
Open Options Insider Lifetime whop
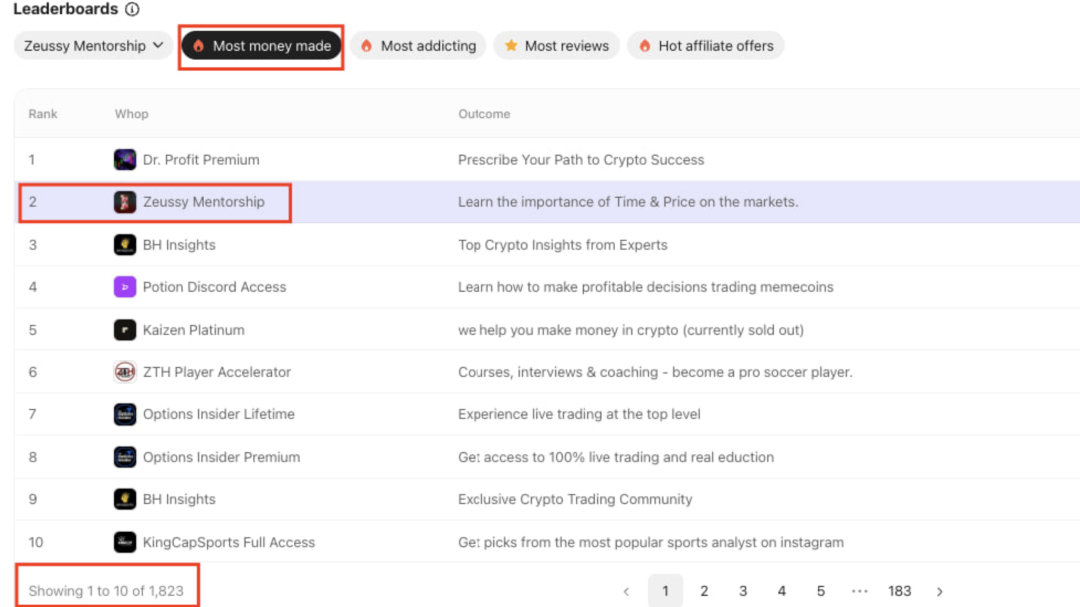click(x=219, y=414)
